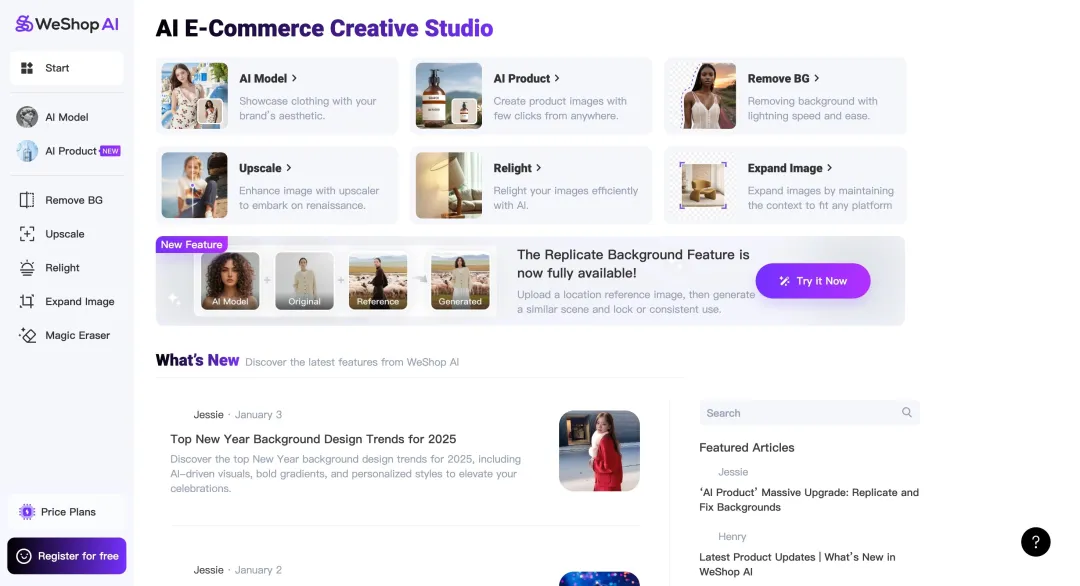The width and height of the screenshot is (1080, 586).
Task: Open the red coat article thumbnail
Action: tap(599, 451)
